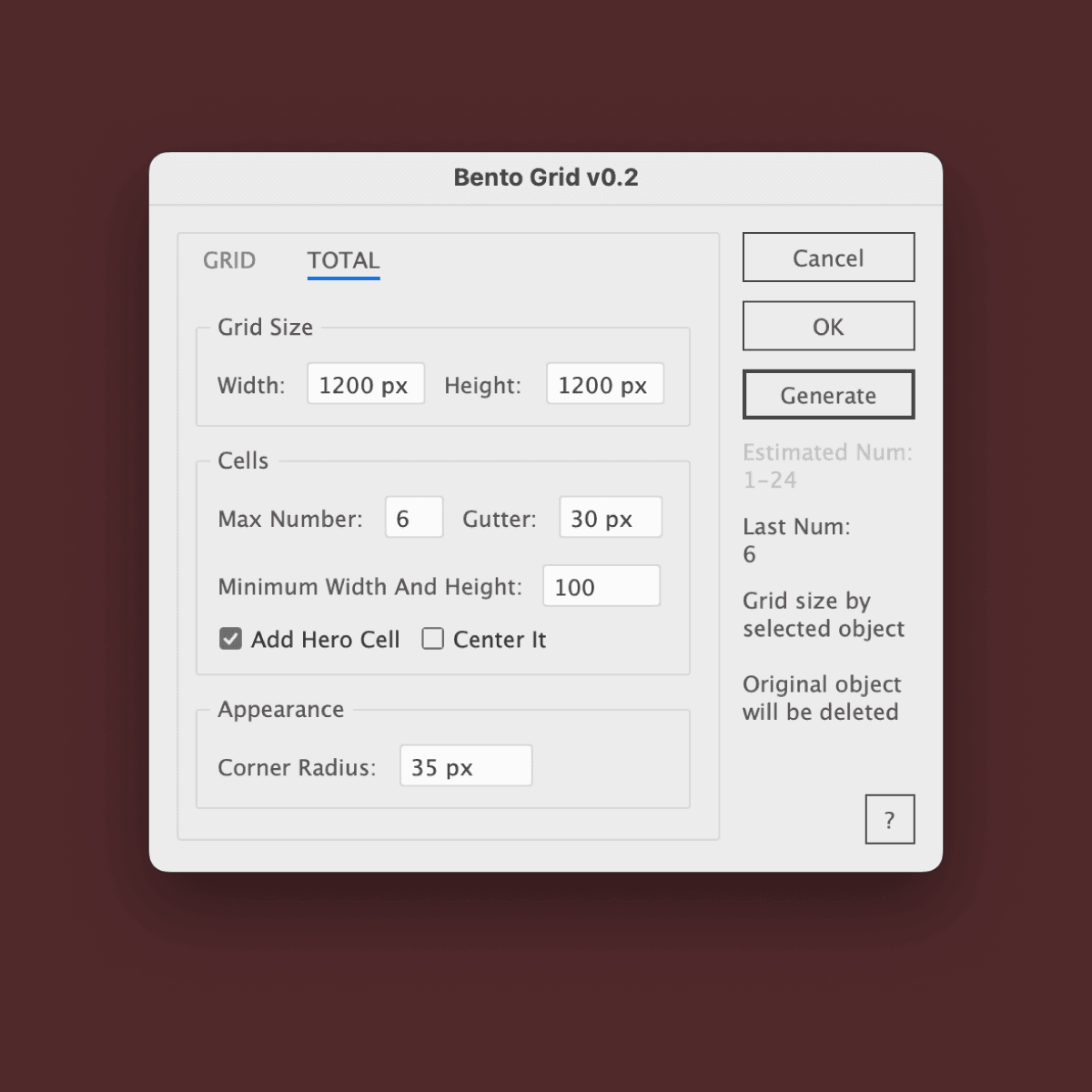Click into the Gutter field

coord(610,518)
